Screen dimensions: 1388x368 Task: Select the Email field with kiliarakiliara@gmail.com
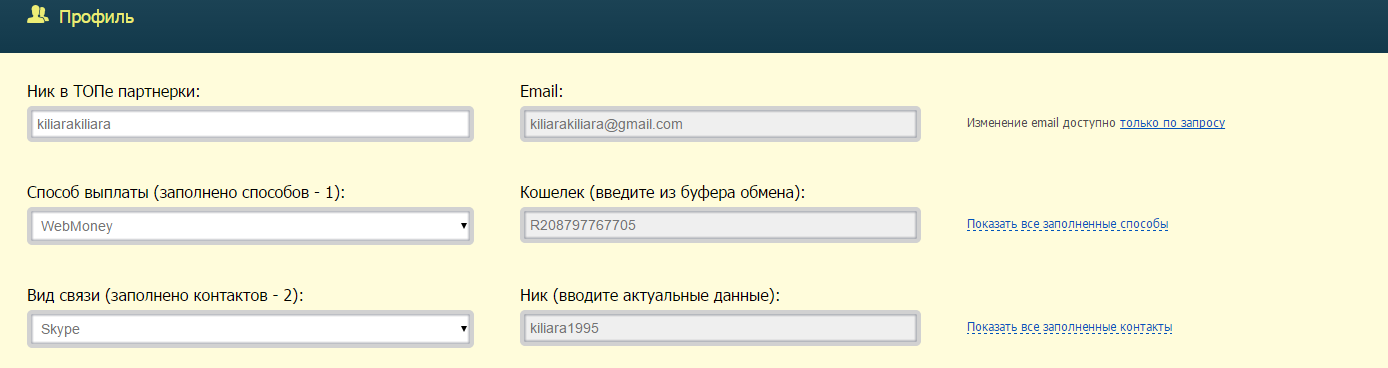720,124
